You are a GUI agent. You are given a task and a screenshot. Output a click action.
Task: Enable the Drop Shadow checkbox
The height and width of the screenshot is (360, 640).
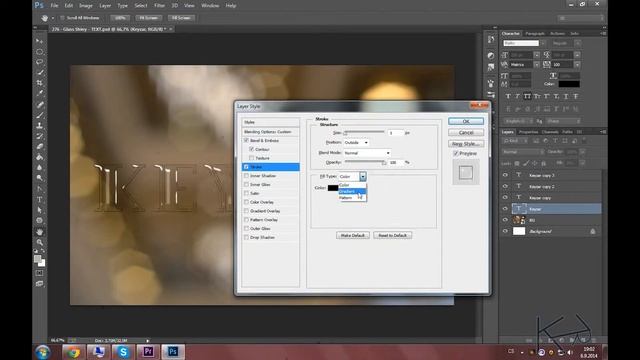coord(246,237)
